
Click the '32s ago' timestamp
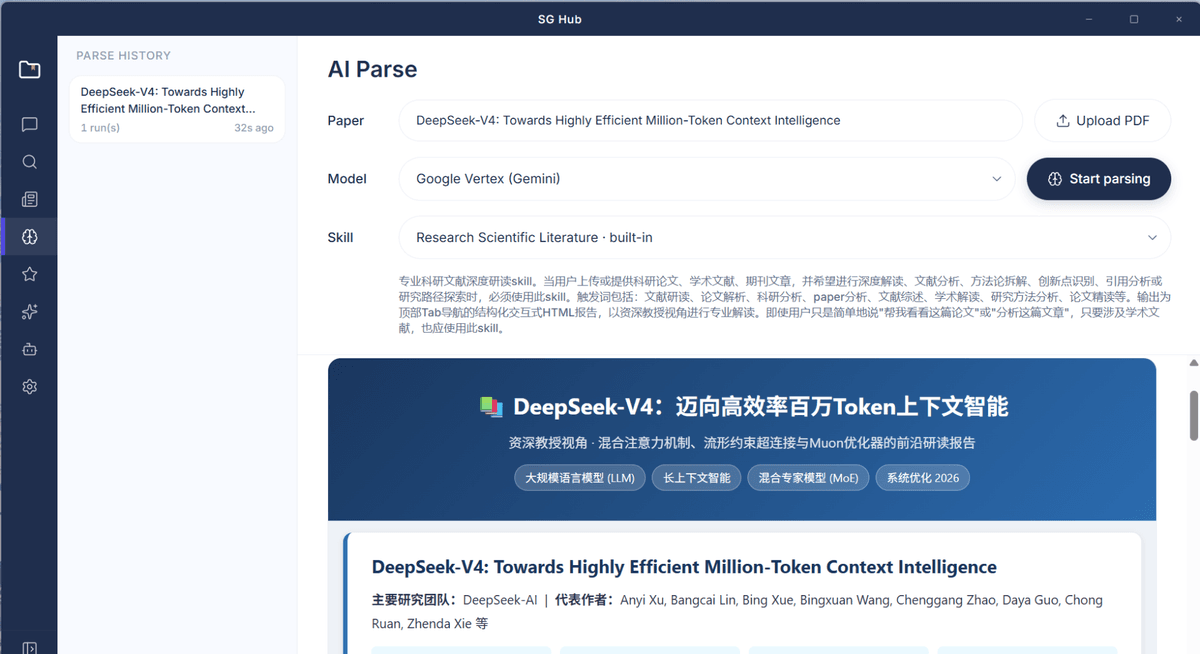click(x=254, y=128)
